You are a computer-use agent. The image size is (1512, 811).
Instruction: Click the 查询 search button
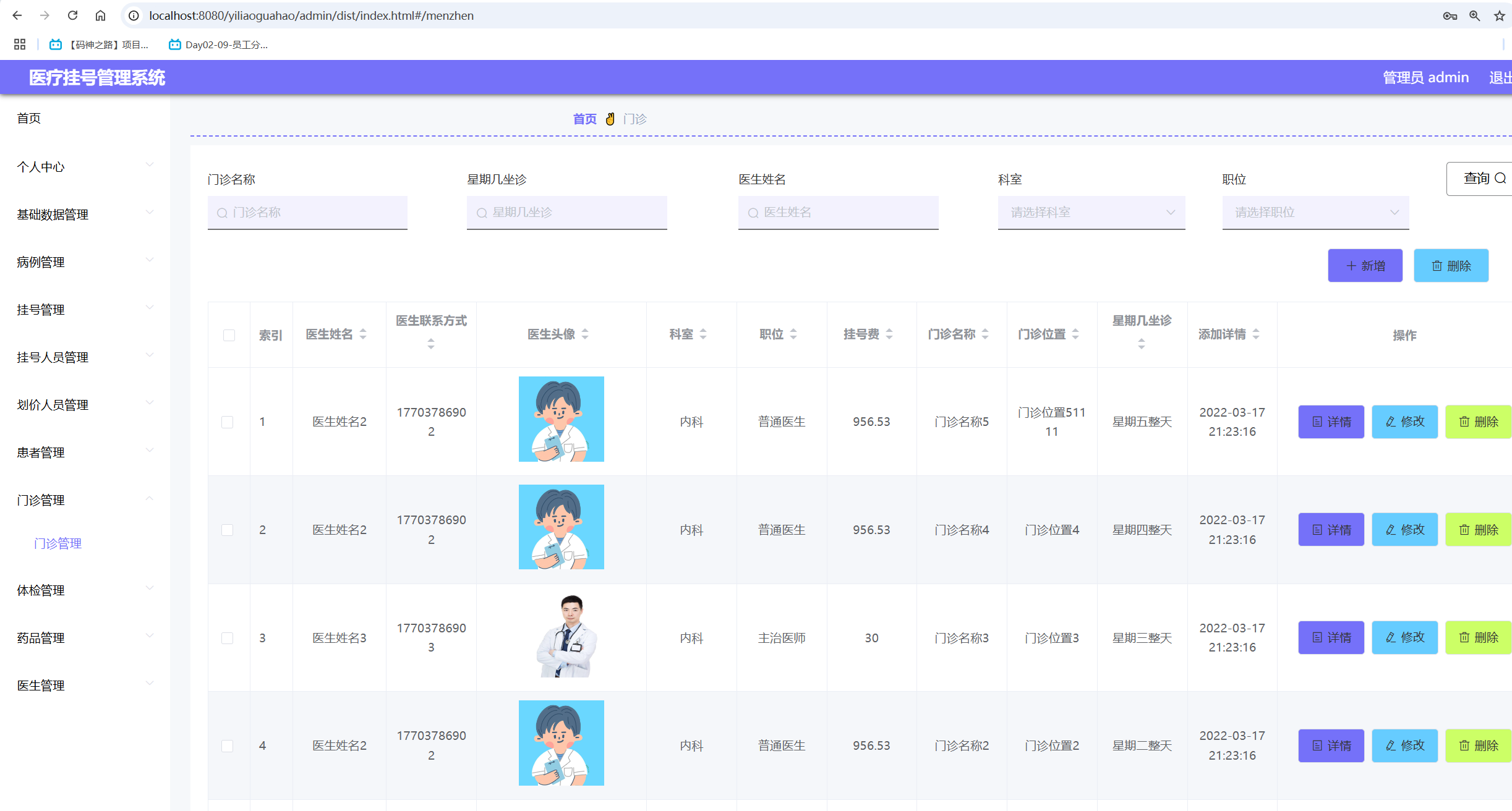coord(1480,179)
